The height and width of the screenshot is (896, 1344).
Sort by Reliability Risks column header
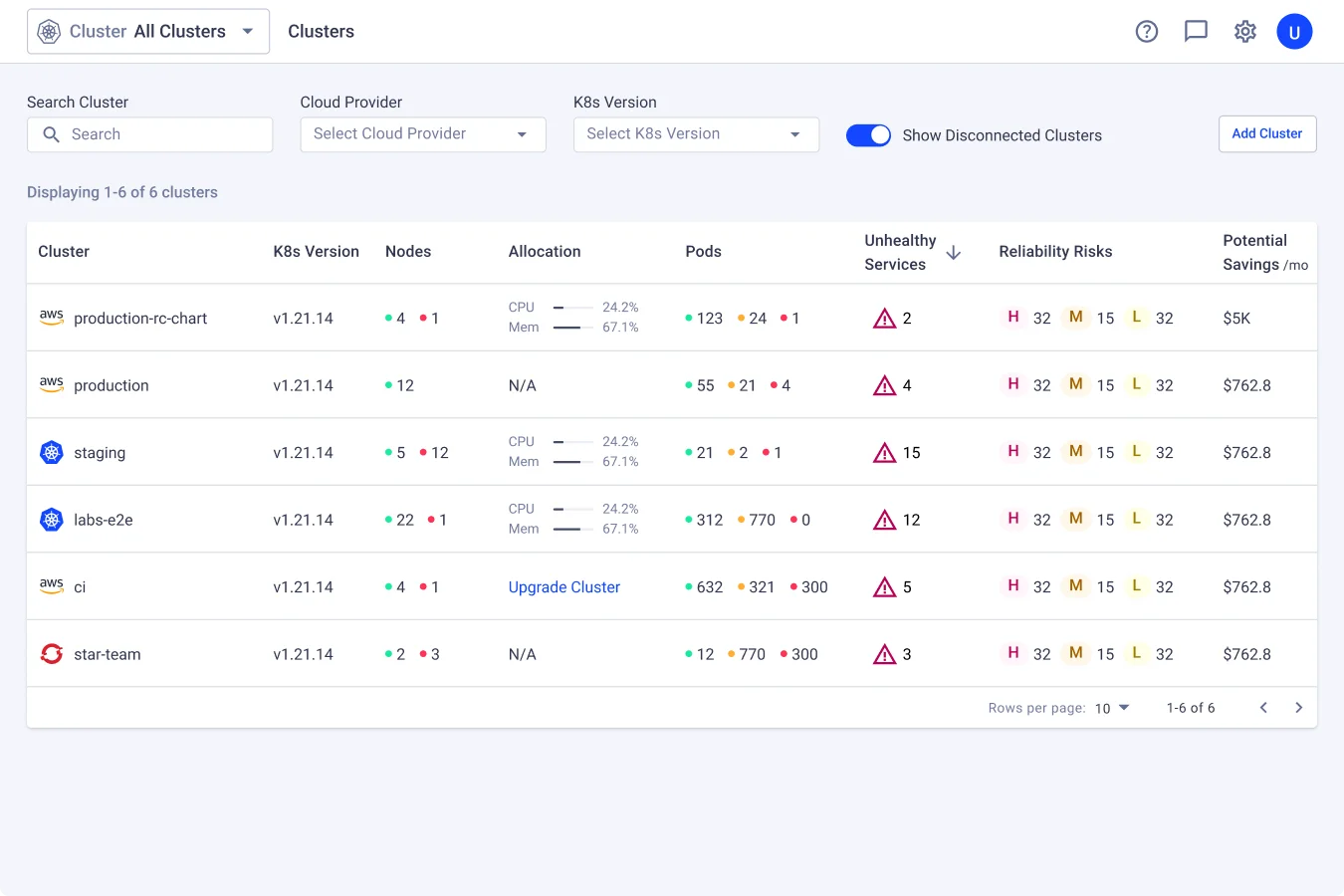(1055, 252)
